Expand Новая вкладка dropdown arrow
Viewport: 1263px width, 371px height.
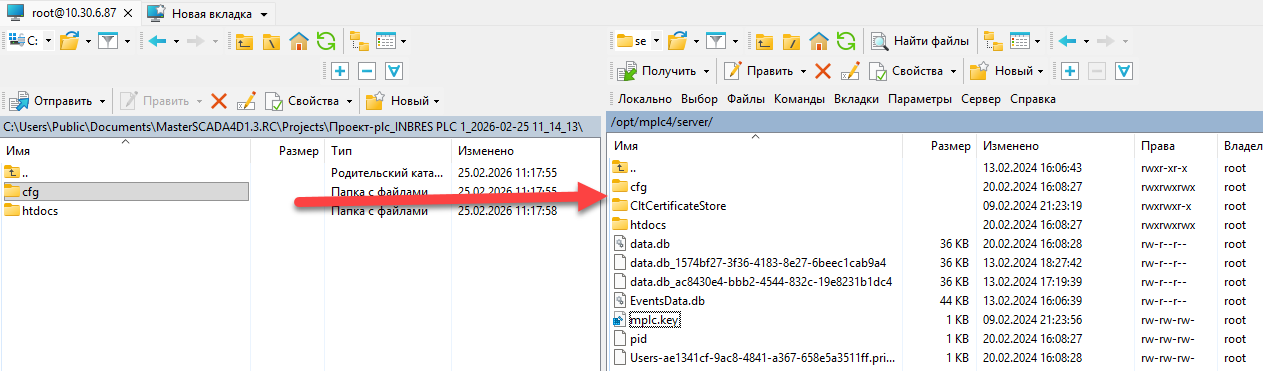(x=263, y=15)
